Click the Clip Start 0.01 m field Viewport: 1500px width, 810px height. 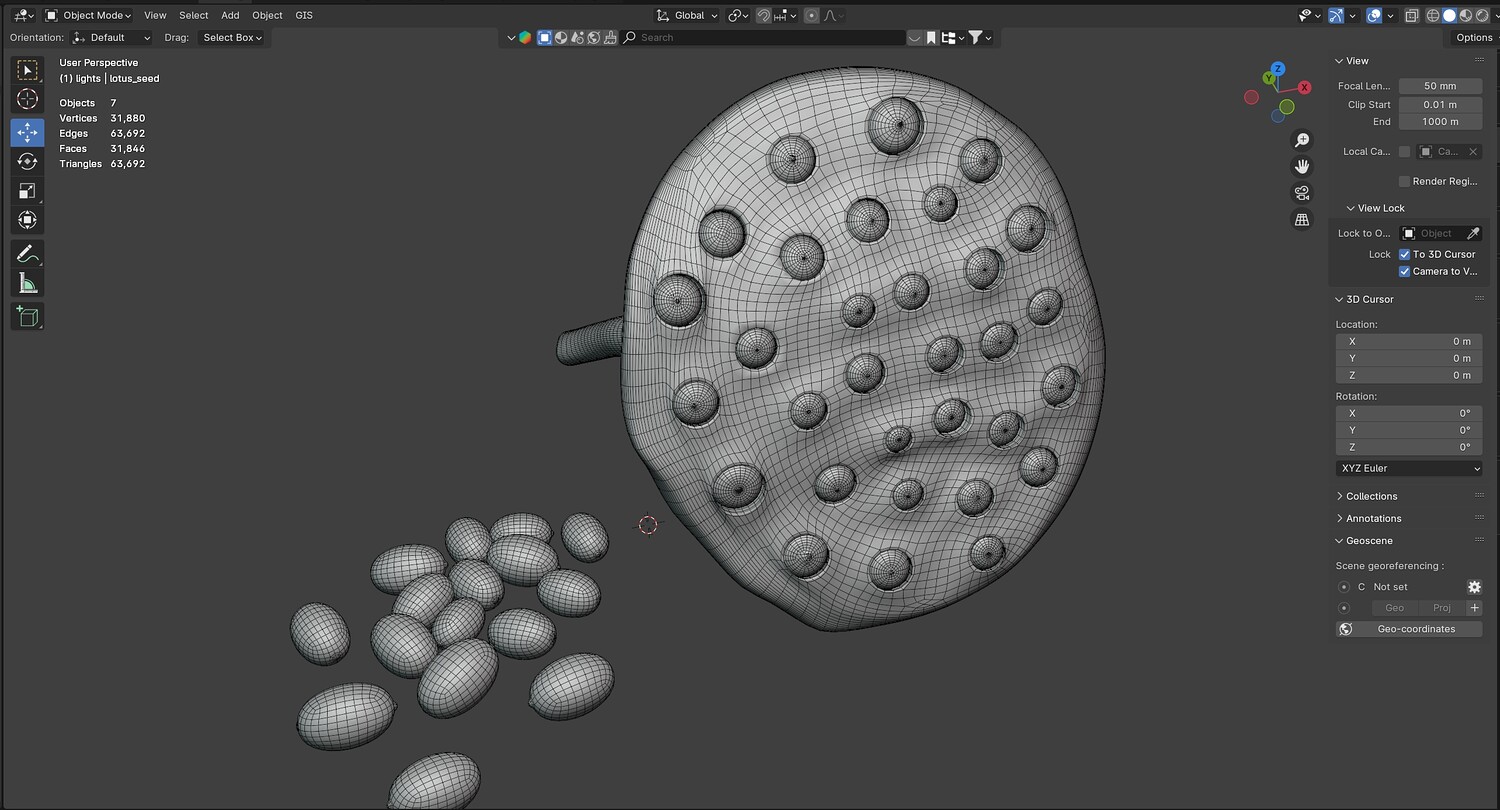[1440, 104]
